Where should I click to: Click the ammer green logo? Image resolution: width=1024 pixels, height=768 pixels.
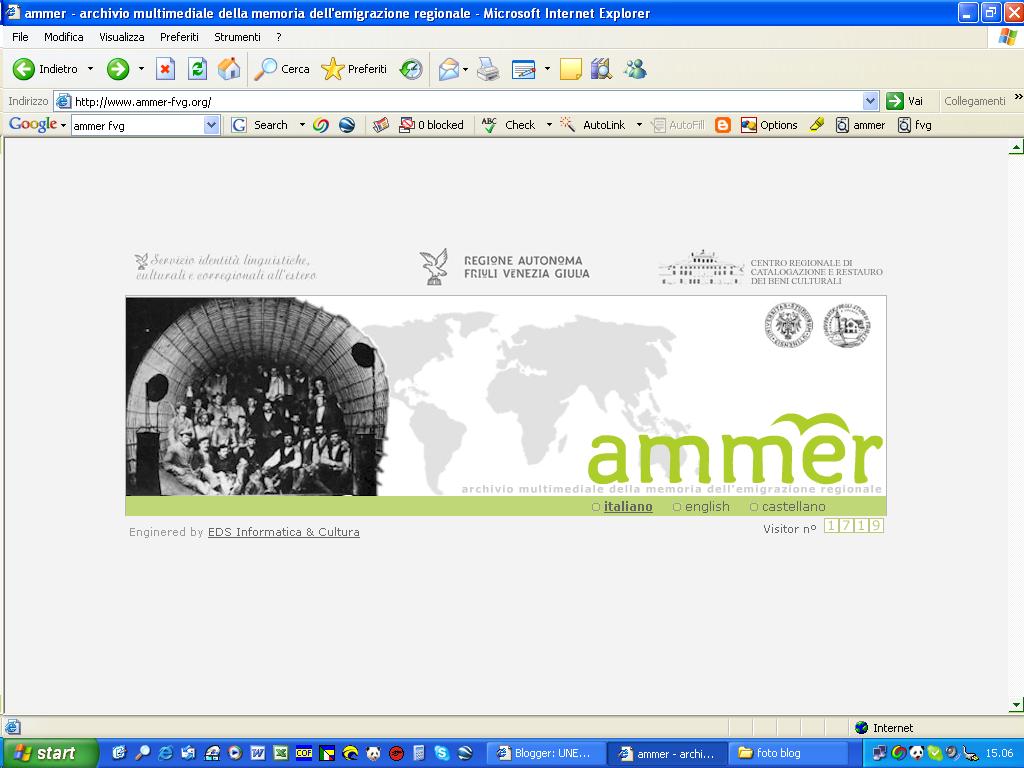coord(735,450)
